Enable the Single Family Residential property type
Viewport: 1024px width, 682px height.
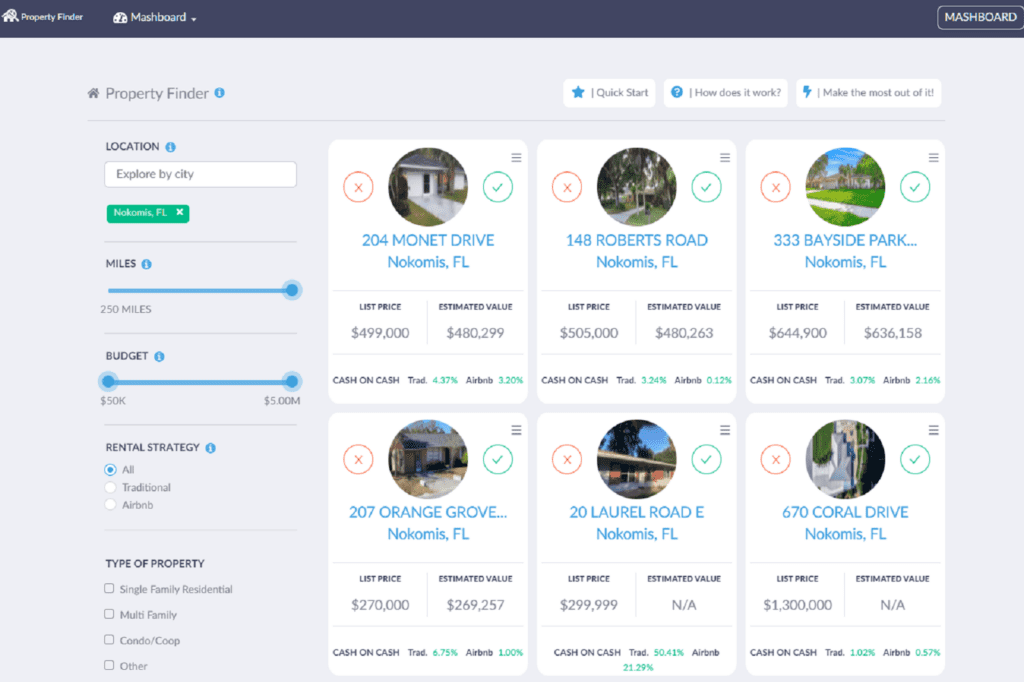click(111, 590)
